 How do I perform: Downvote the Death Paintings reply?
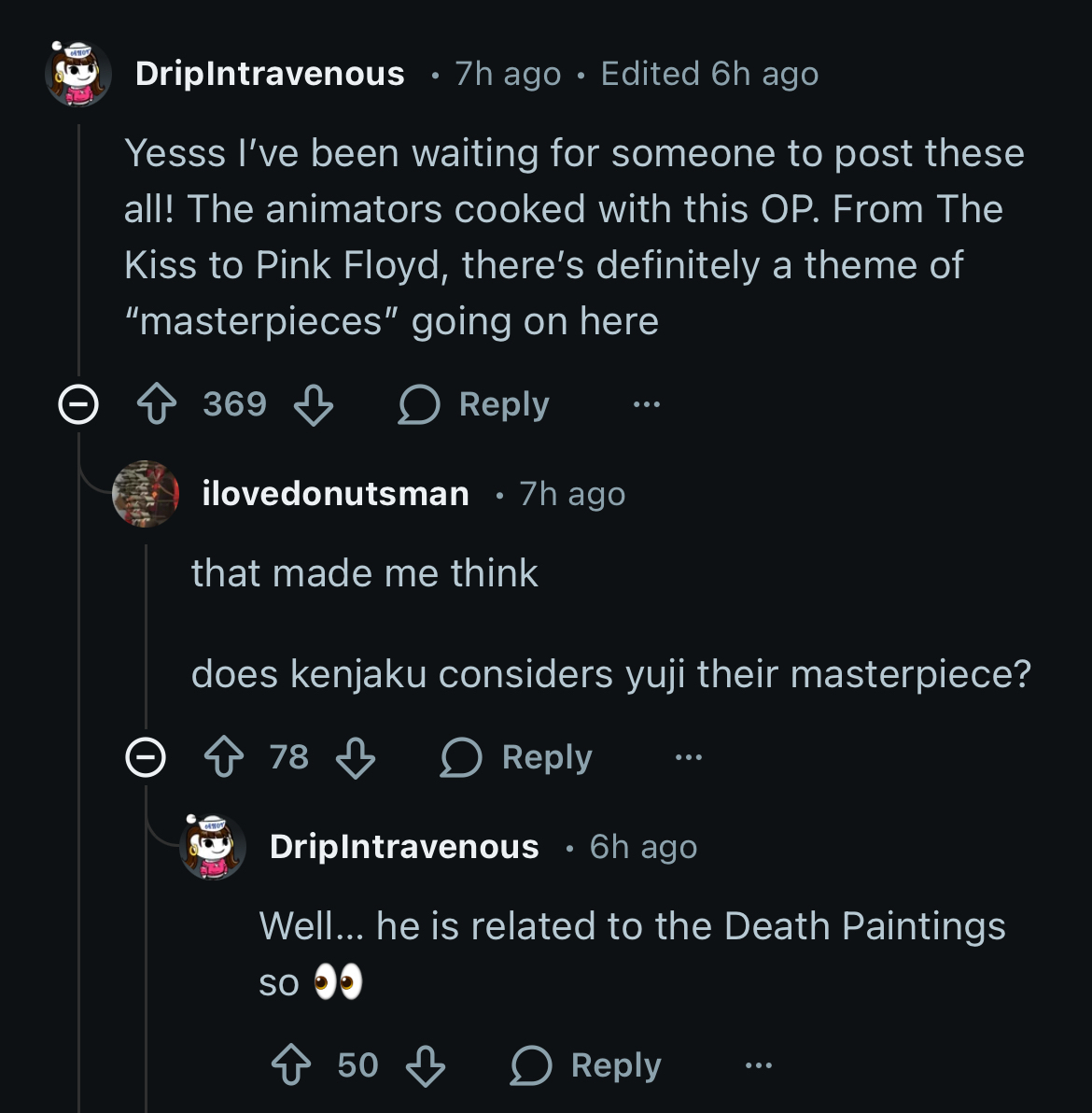(426, 1065)
